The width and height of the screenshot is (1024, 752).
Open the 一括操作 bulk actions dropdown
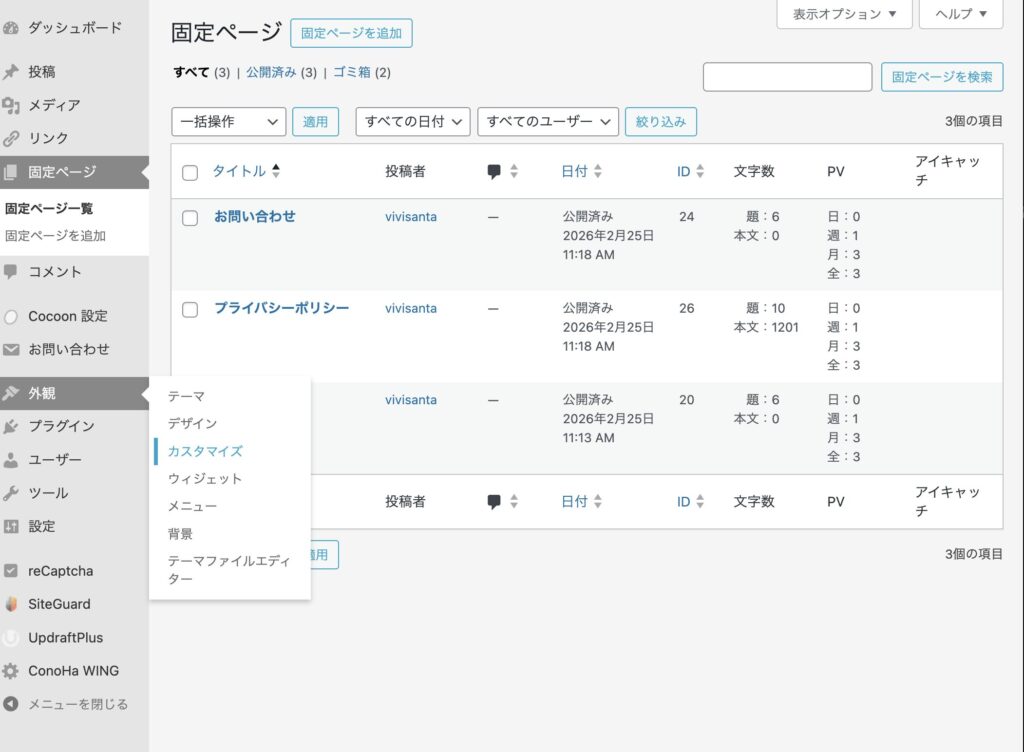(229, 122)
